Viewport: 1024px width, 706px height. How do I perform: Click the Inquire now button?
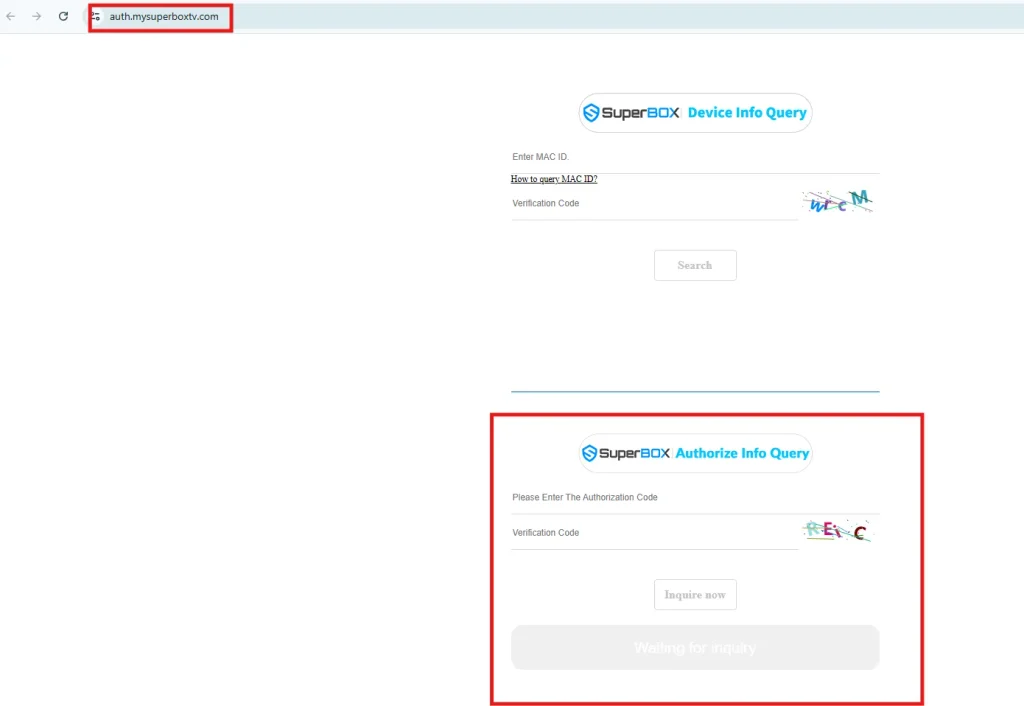point(695,594)
